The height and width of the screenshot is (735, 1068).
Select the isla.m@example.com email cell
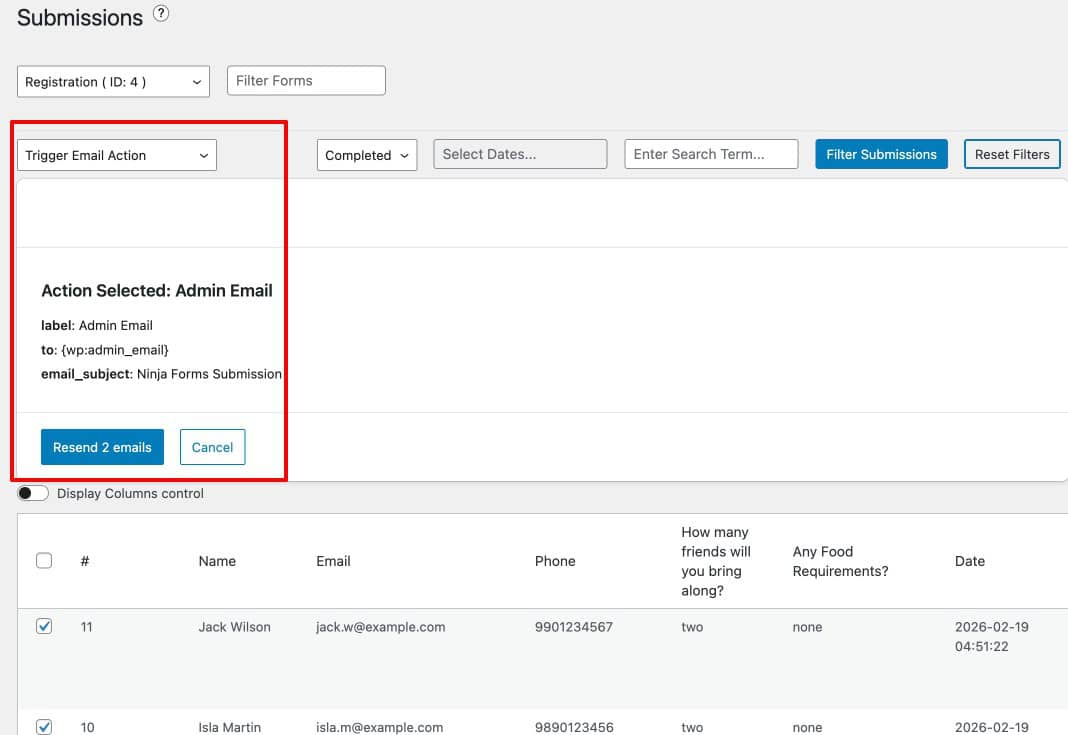(379, 728)
